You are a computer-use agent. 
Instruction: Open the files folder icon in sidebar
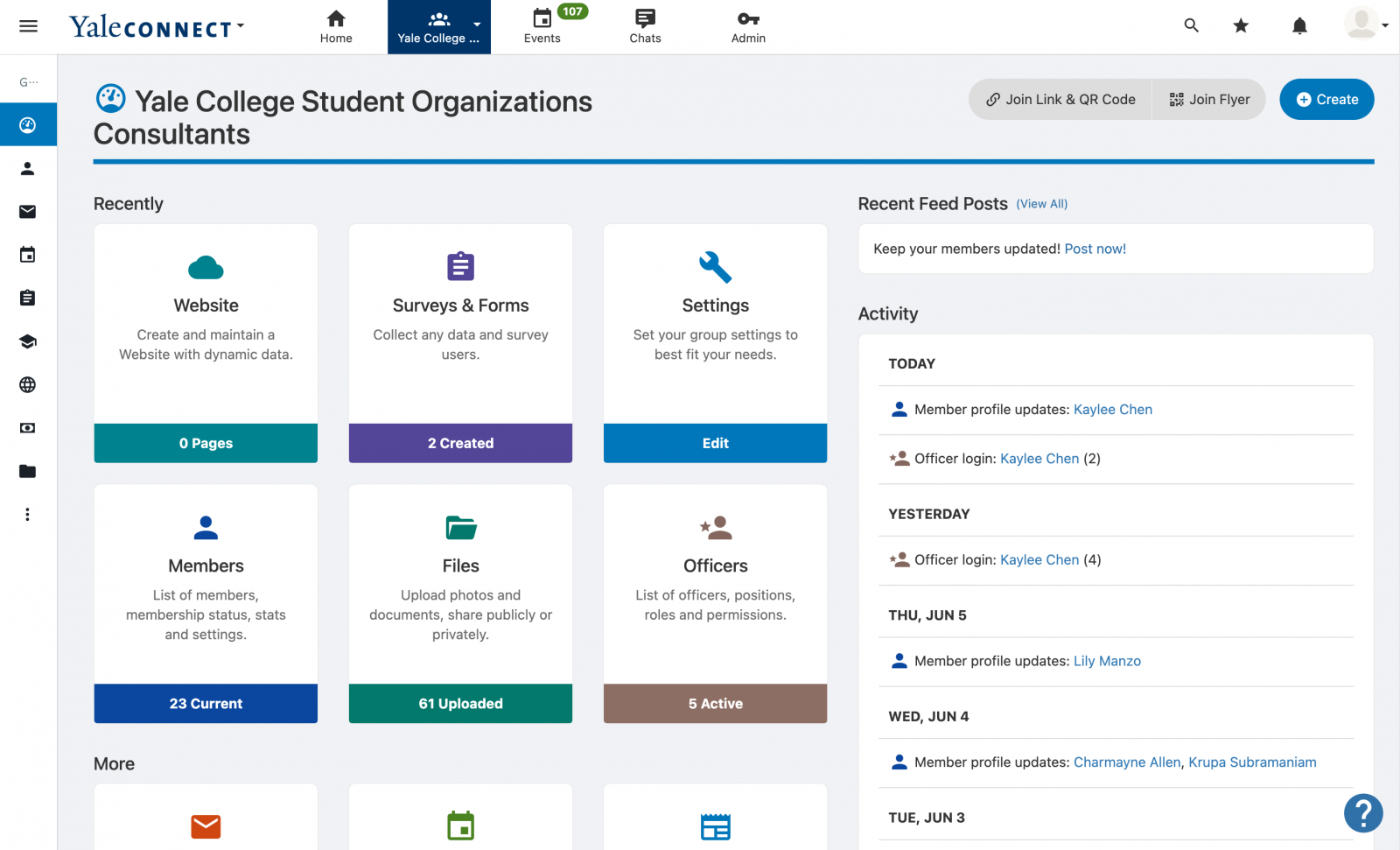click(x=28, y=471)
